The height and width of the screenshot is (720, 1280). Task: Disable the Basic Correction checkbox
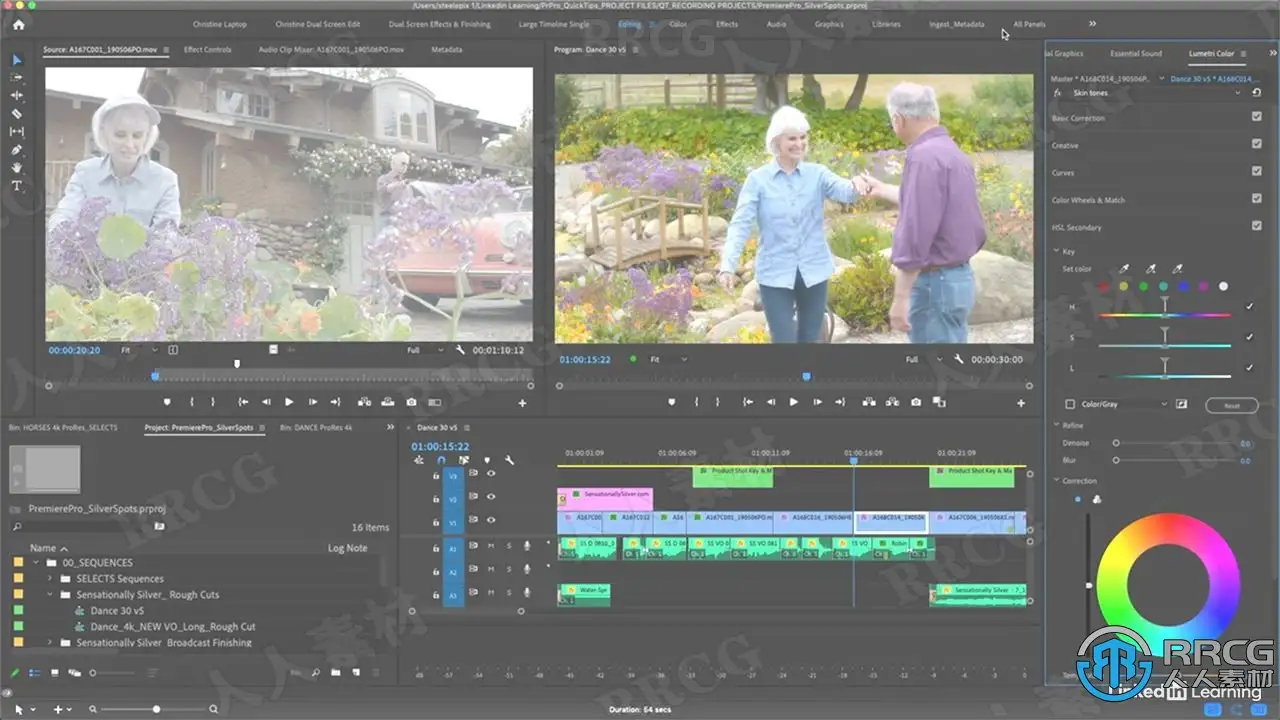tap(1256, 117)
